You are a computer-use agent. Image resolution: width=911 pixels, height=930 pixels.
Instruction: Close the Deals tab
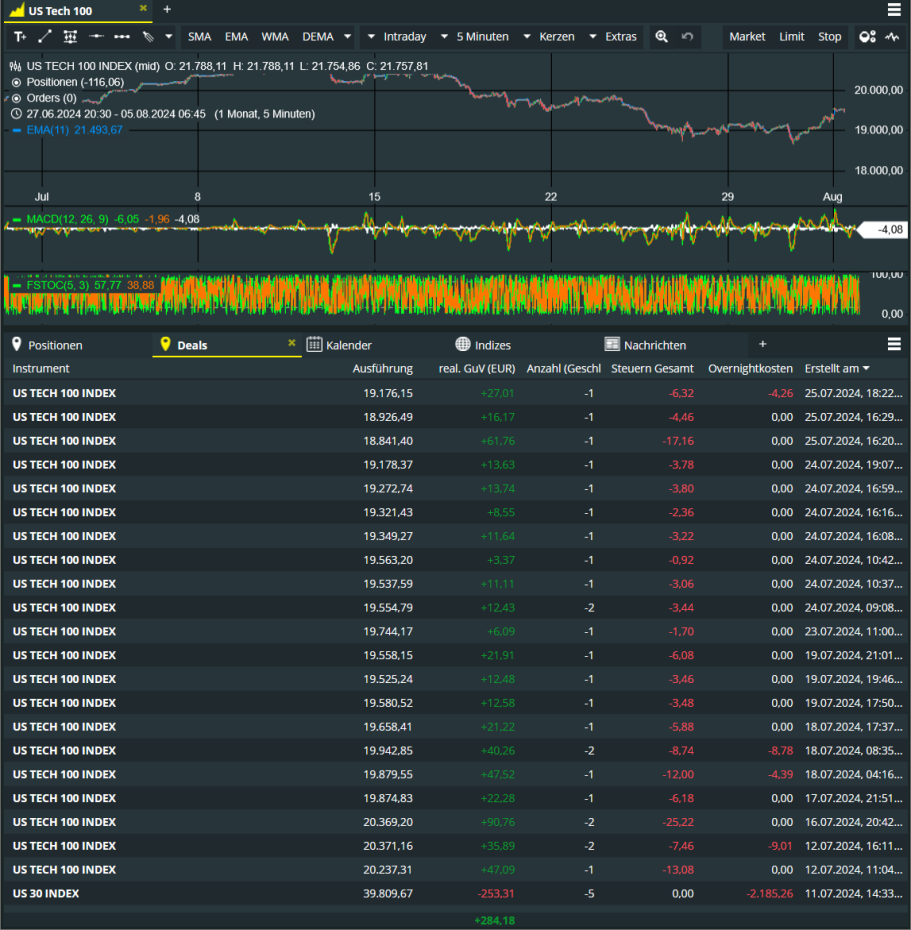(x=292, y=343)
